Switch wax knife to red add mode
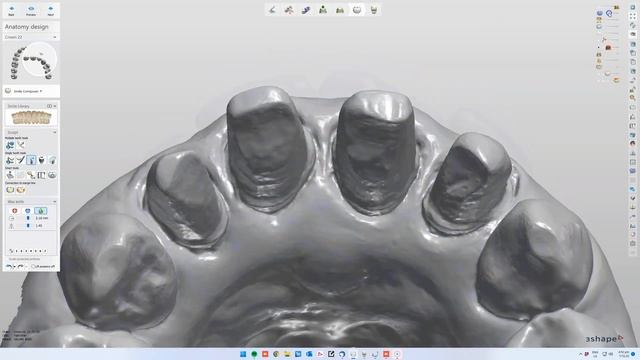Image resolution: width=640 pixels, height=360 pixels. pyautogui.click(x=15, y=211)
